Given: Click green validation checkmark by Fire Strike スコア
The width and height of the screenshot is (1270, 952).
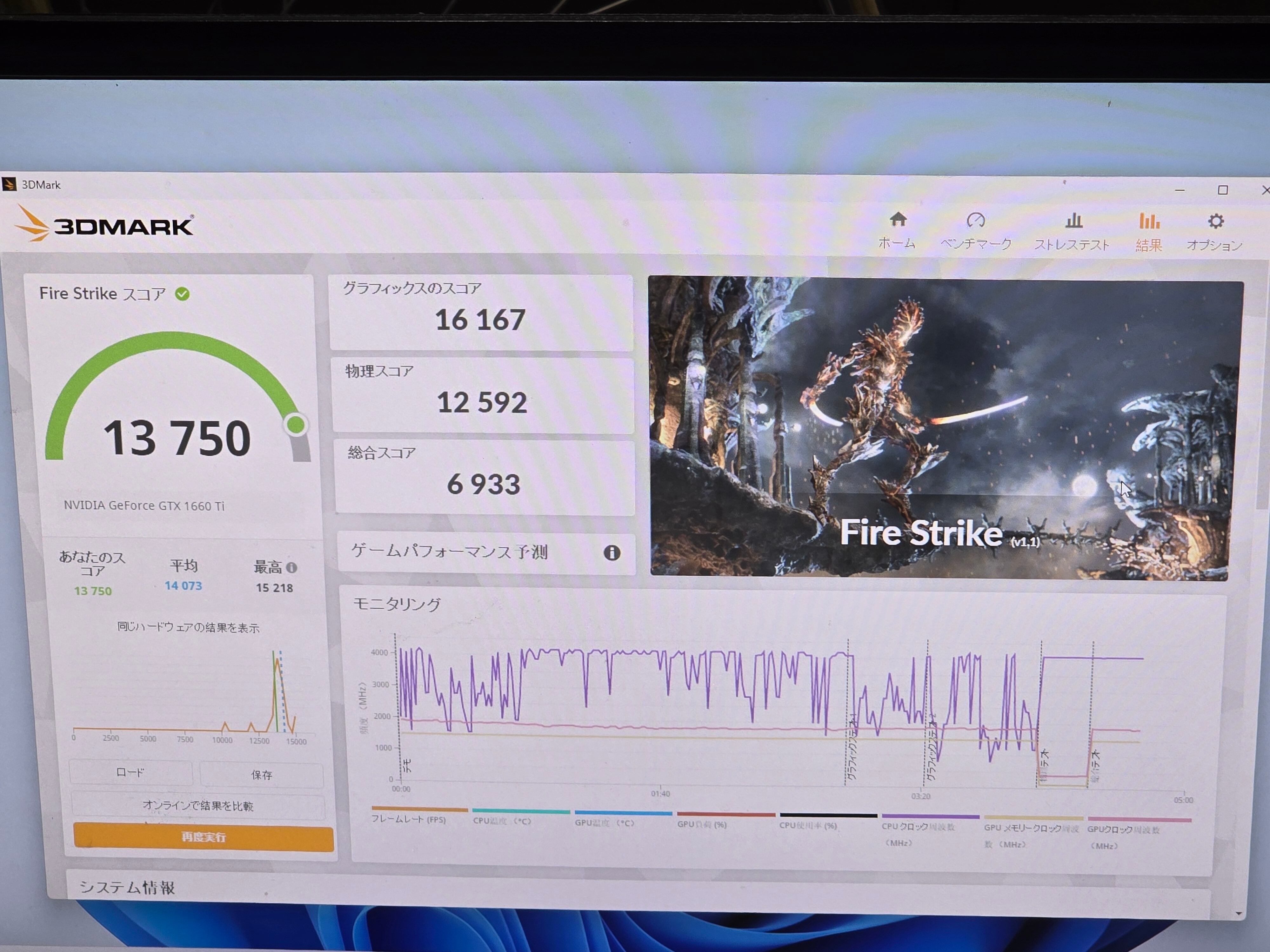Looking at the screenshot, I should coord(183,294).
